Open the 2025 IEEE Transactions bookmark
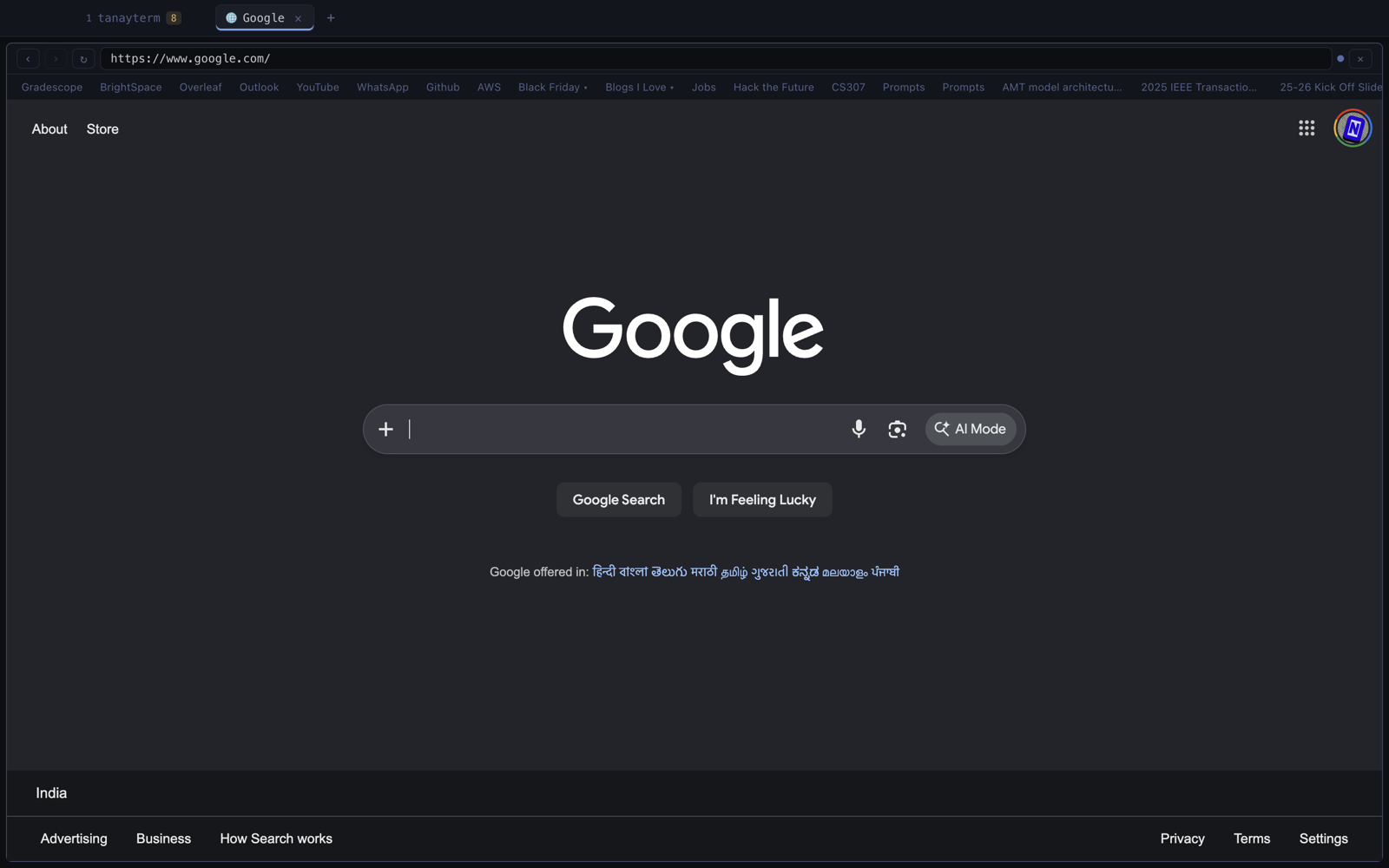Viewport: 1389px width, 868px height. 1199,88
